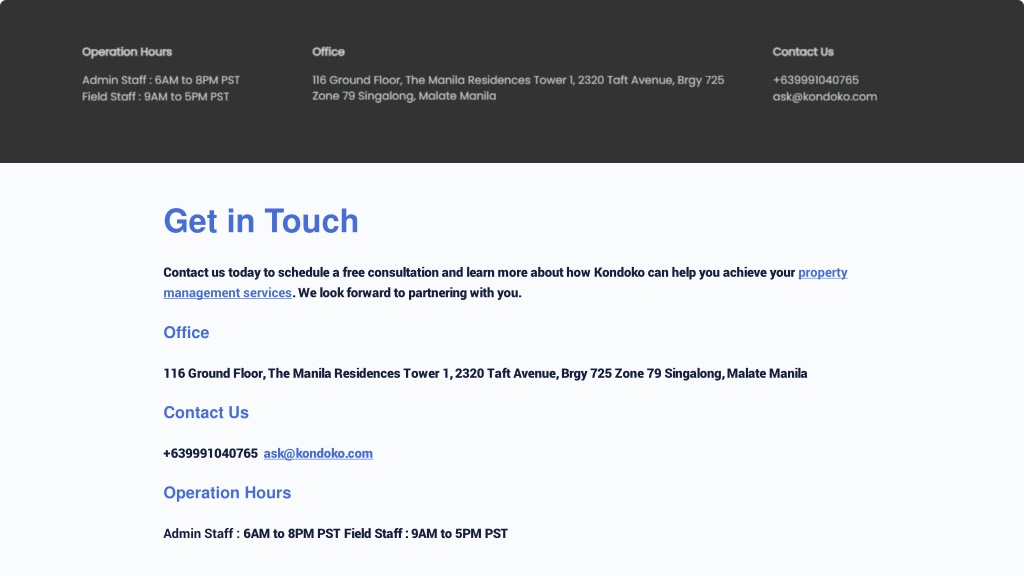Screen dimensions: 1024x576
Task: Click 'Admin Staff : 6AM to 8PM PST' in the header
Action: coord(161,80)
